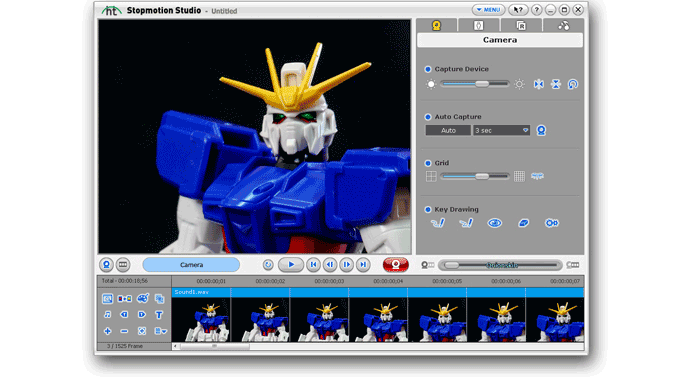Click the fit timeline to view icon
Screen dimensions: 700x380
(142, 331)
